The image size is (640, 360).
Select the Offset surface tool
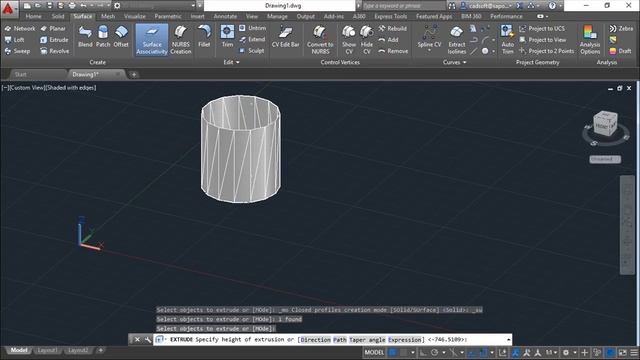tap(121, 37)
